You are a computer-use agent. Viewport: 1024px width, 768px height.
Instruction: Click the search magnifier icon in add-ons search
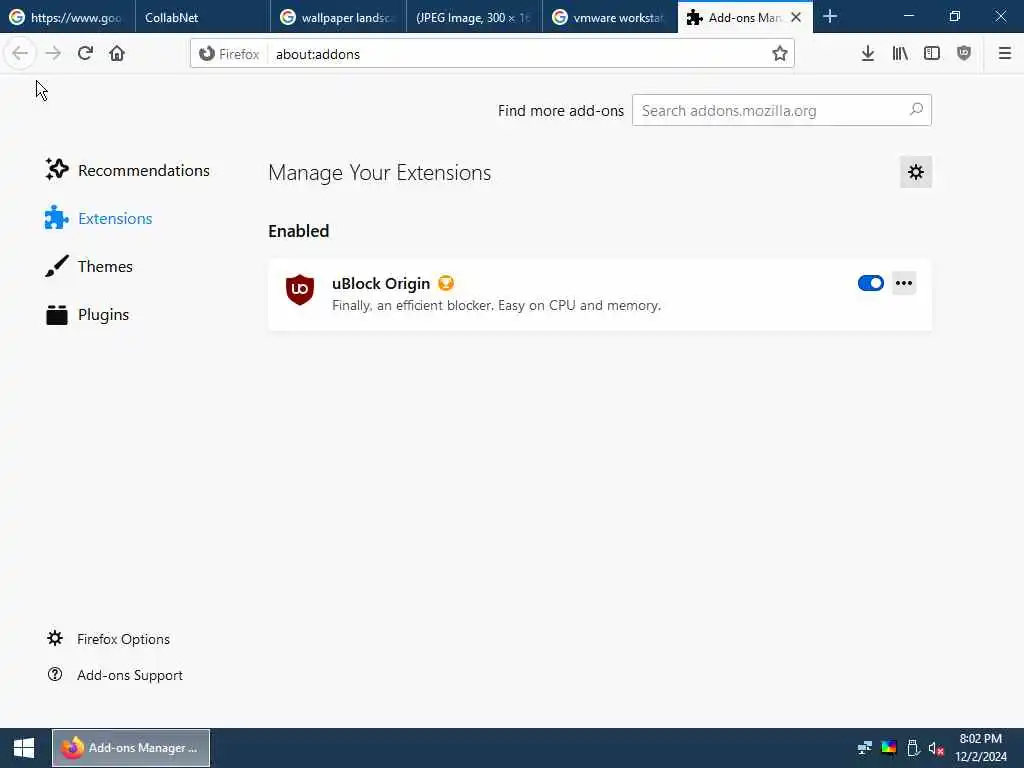[x=916, y=110]
